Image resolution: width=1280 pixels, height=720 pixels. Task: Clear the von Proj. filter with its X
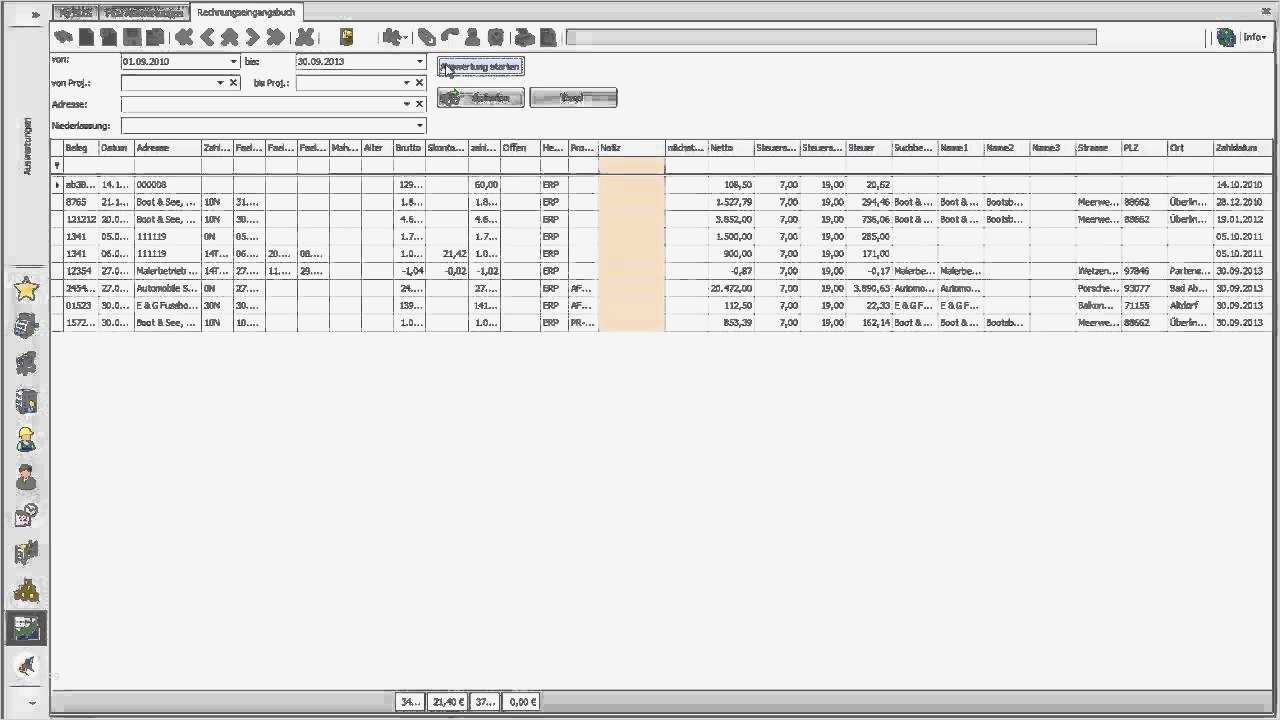coord(233,82)
